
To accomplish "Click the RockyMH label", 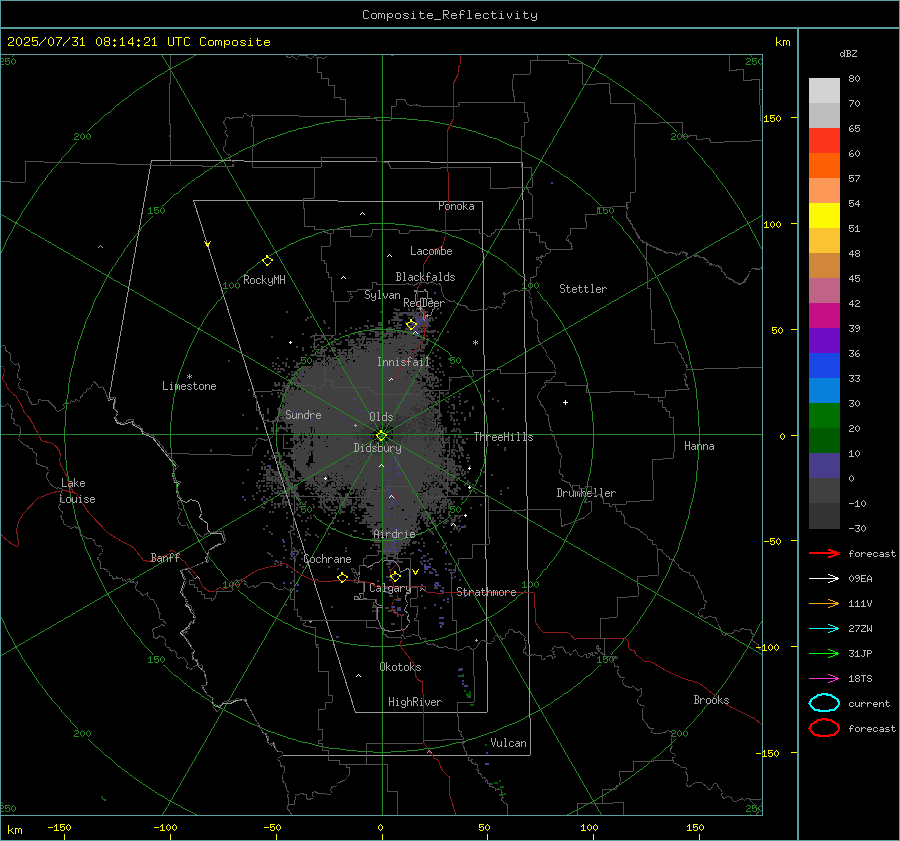I will point(264,280).
